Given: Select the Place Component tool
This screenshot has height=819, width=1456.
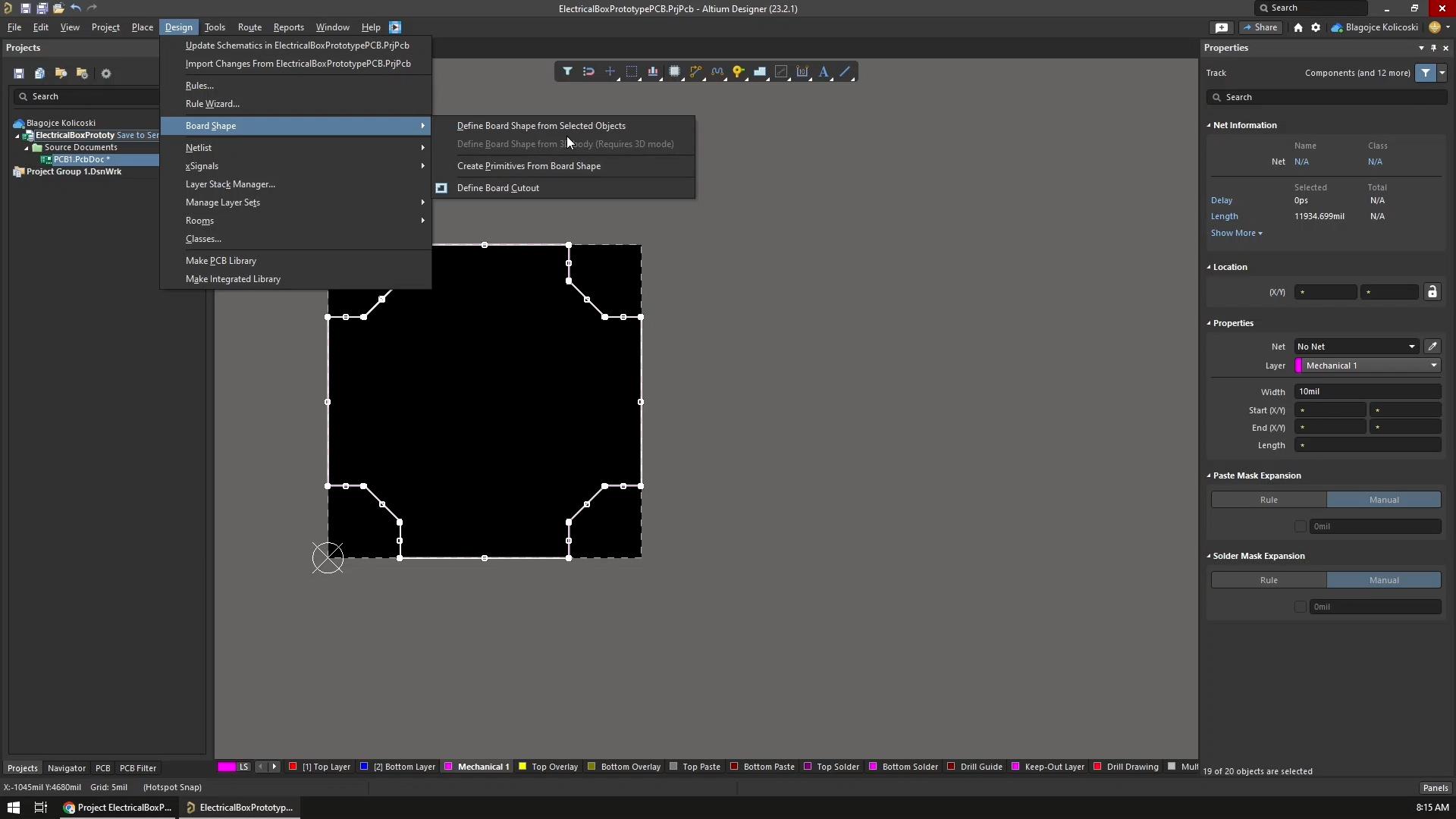Looking at the screenshot, I should (x=675, y=71).
